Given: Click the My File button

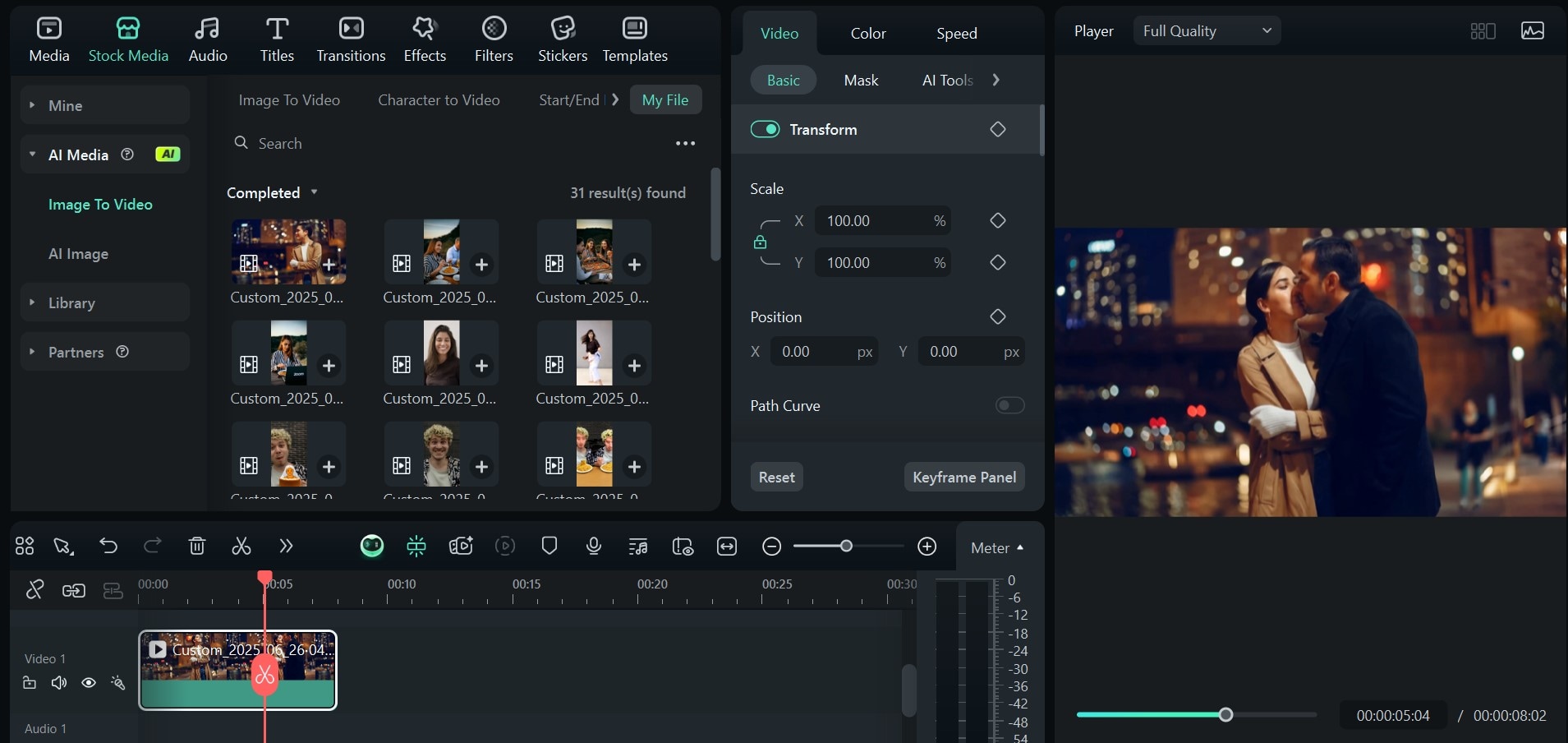Looking at the screenshot, I should click(x=665, y=99).
